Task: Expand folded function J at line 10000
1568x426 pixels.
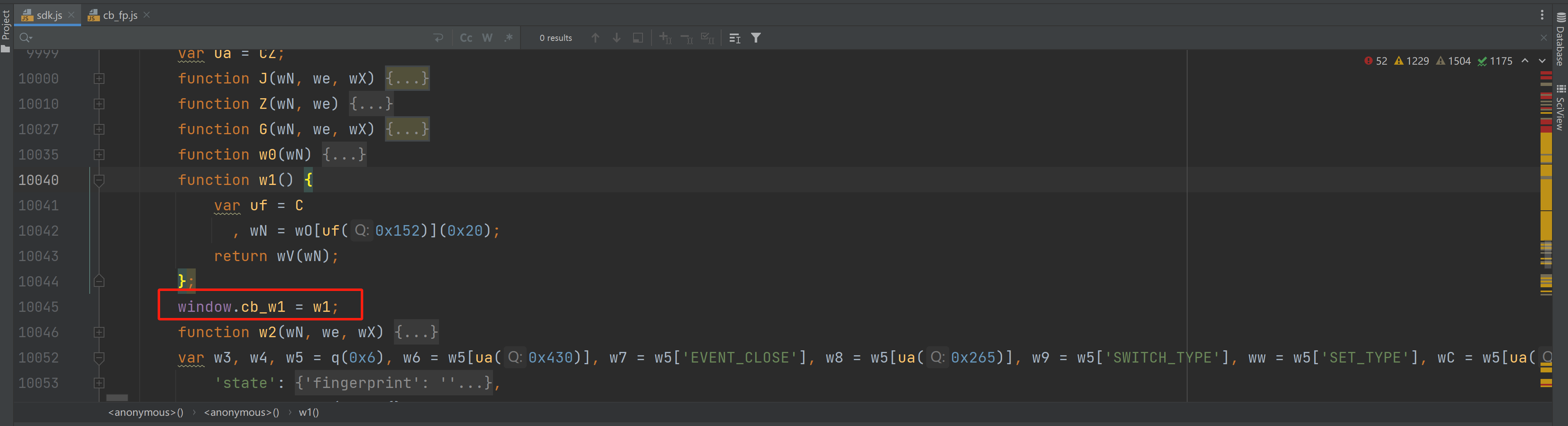Action: (x=99, y=79)
